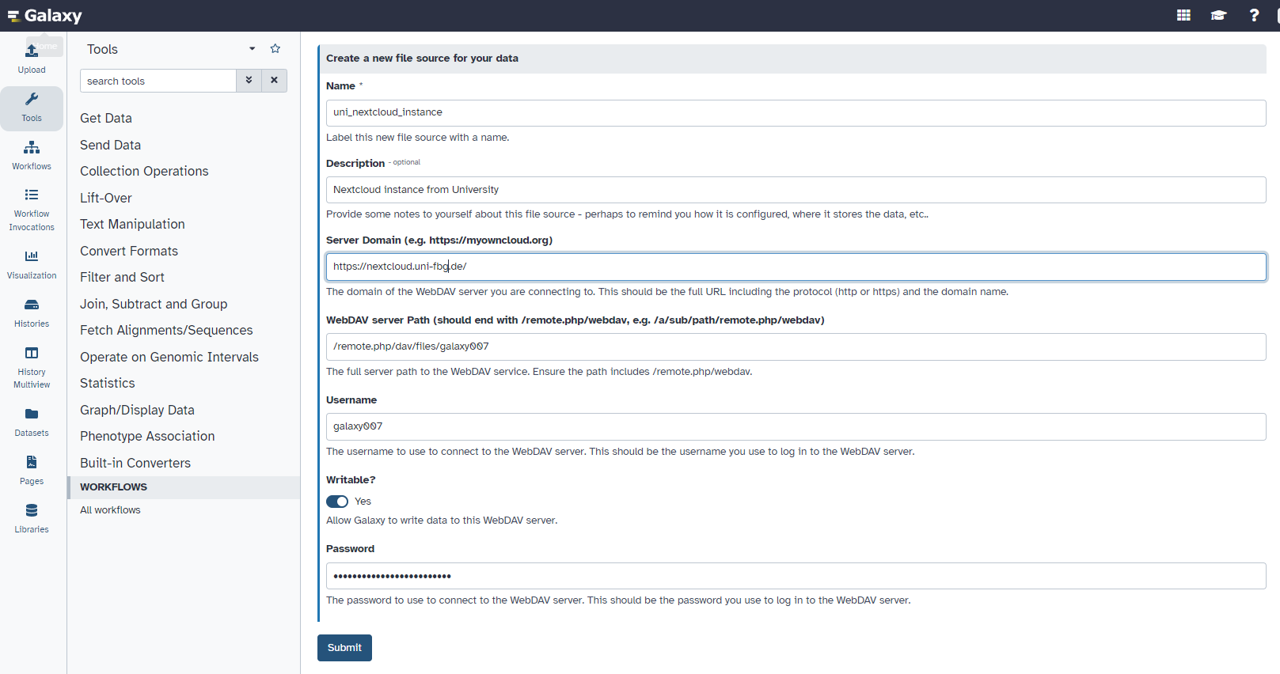Screen dimensions: 1280x674
Task: Expand advanced tool search options
Action: pos(248,80)
